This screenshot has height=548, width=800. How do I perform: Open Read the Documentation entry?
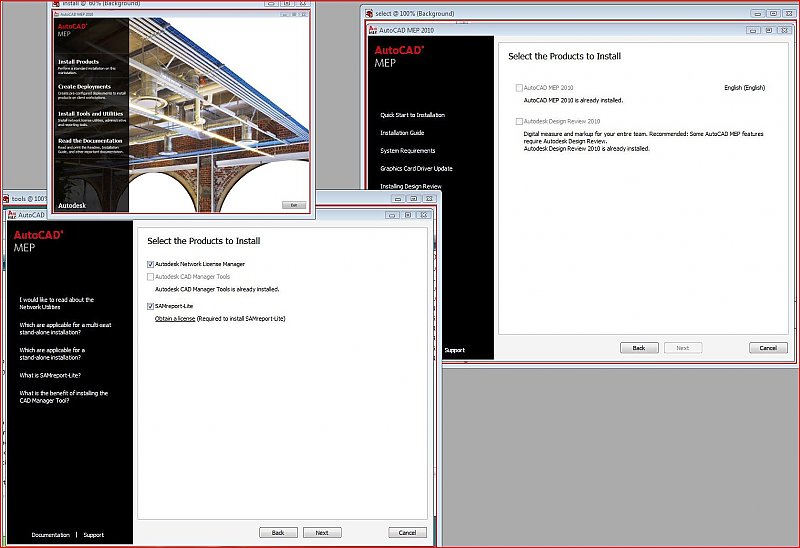click(x=90, y=141)
